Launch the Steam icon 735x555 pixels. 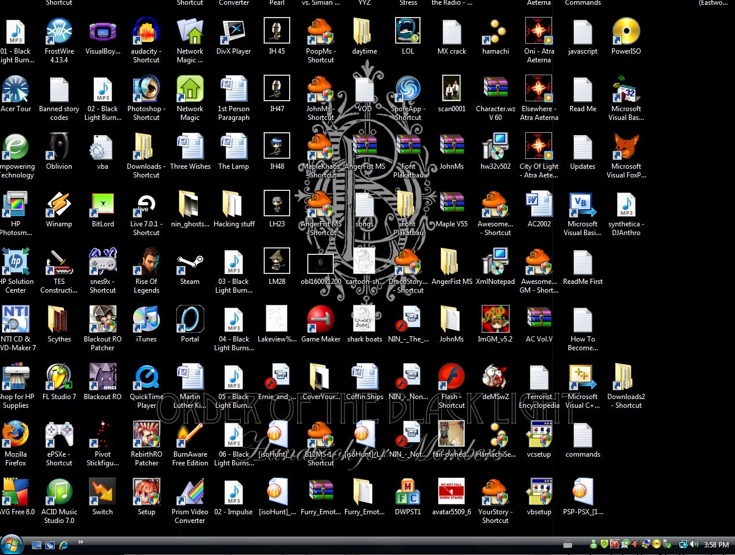pyautogui.click(x=190, y=262)
